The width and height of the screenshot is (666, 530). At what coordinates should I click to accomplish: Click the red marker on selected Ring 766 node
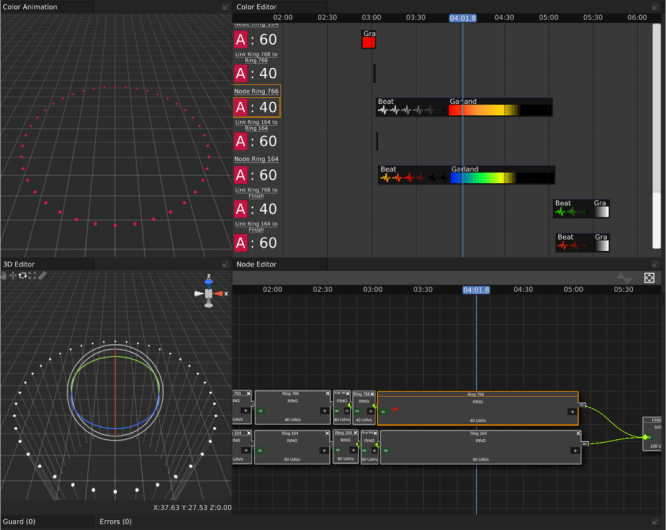tap(395, 409)
